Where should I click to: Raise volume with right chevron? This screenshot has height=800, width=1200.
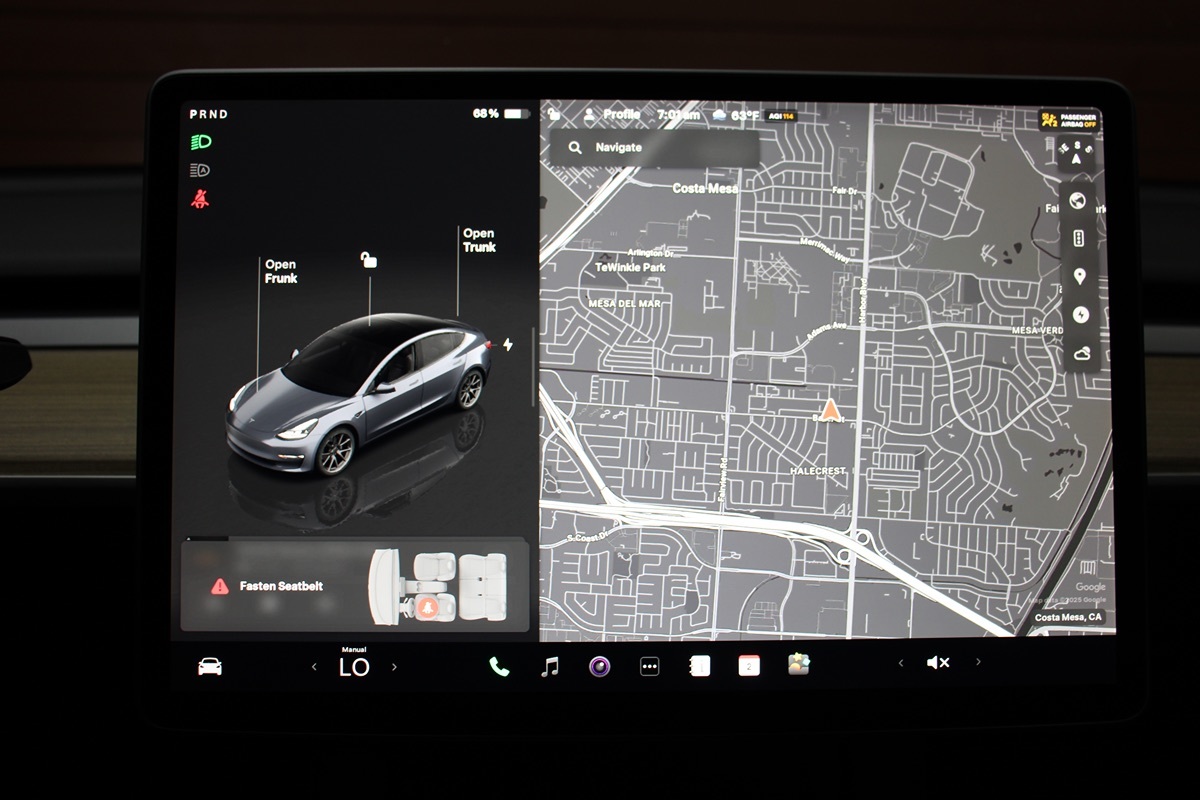(x=978, y=662)
